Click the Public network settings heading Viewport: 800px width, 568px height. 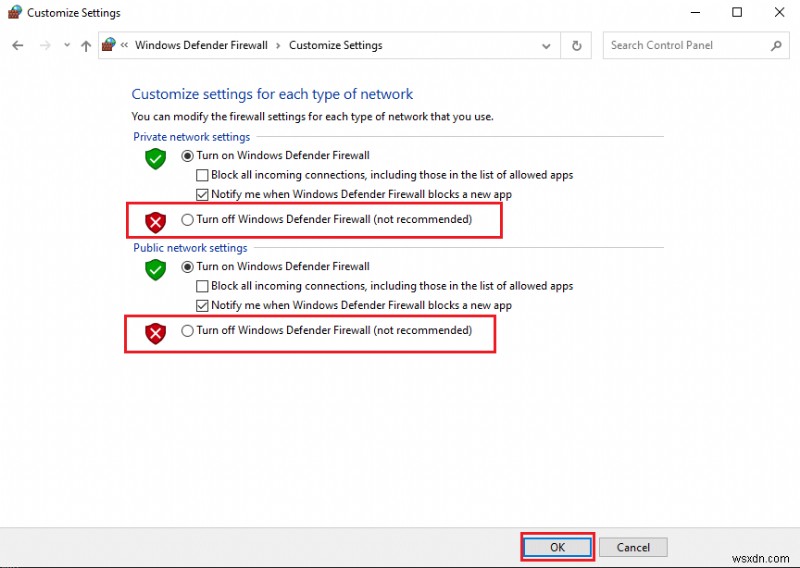[190, 248]
